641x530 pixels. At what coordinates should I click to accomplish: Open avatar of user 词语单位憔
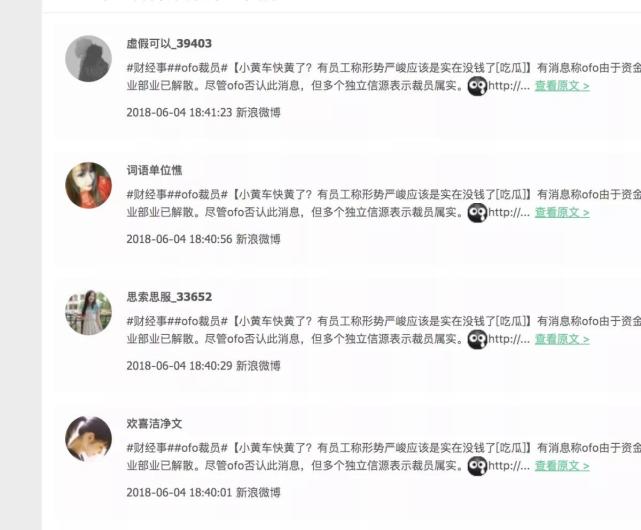[88, 185]
